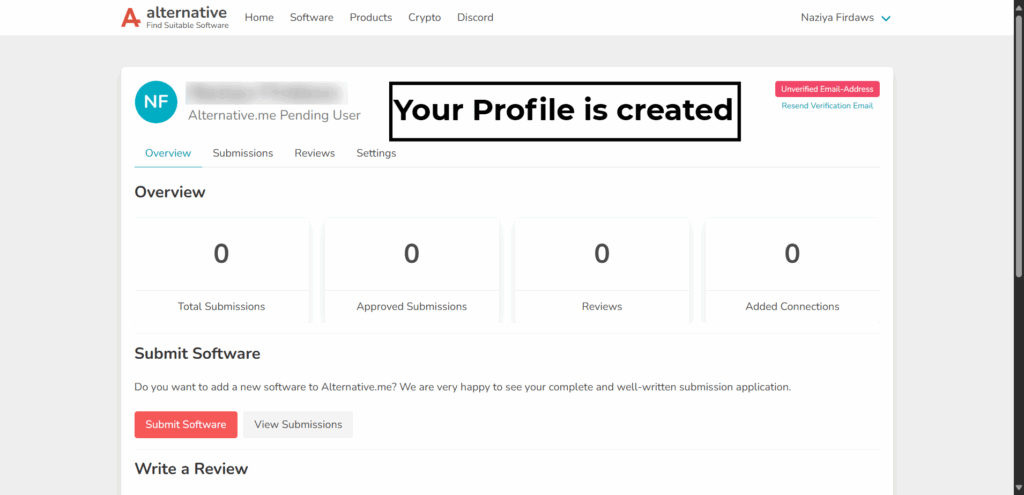Click the 'Submit Software' section heading
This screenshot has height=495, width=1024.
click(x=197, y=354)
